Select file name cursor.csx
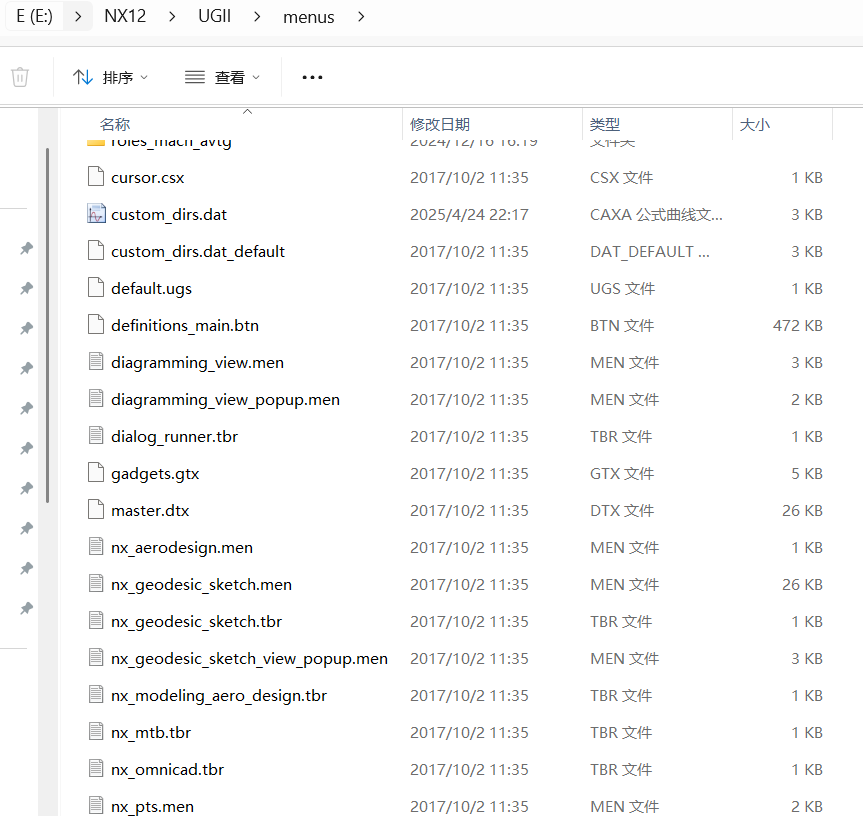Image resolution: width=863 pixels, height=816 pixels. (x=148, y=178)
